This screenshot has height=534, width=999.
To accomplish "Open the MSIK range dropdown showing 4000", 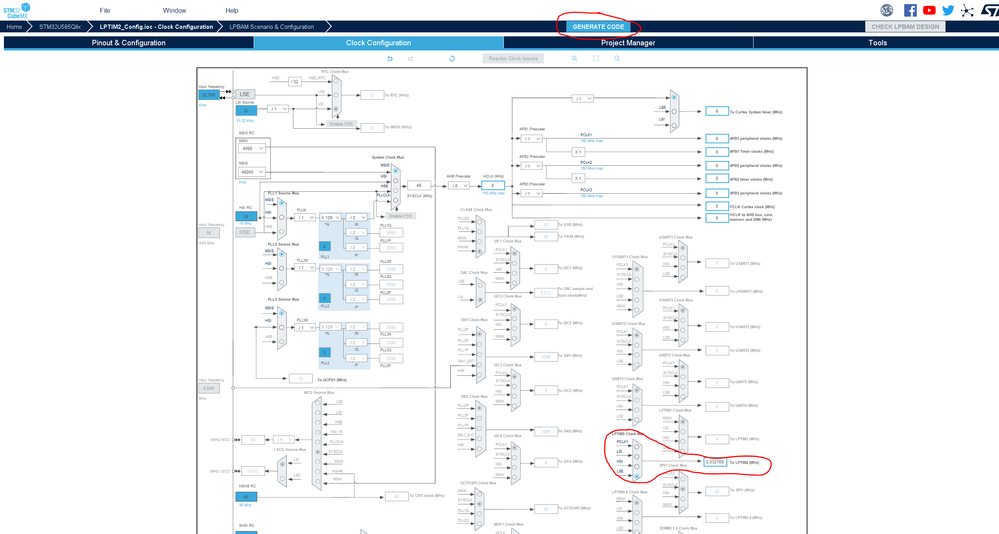I will click(252, 148).
